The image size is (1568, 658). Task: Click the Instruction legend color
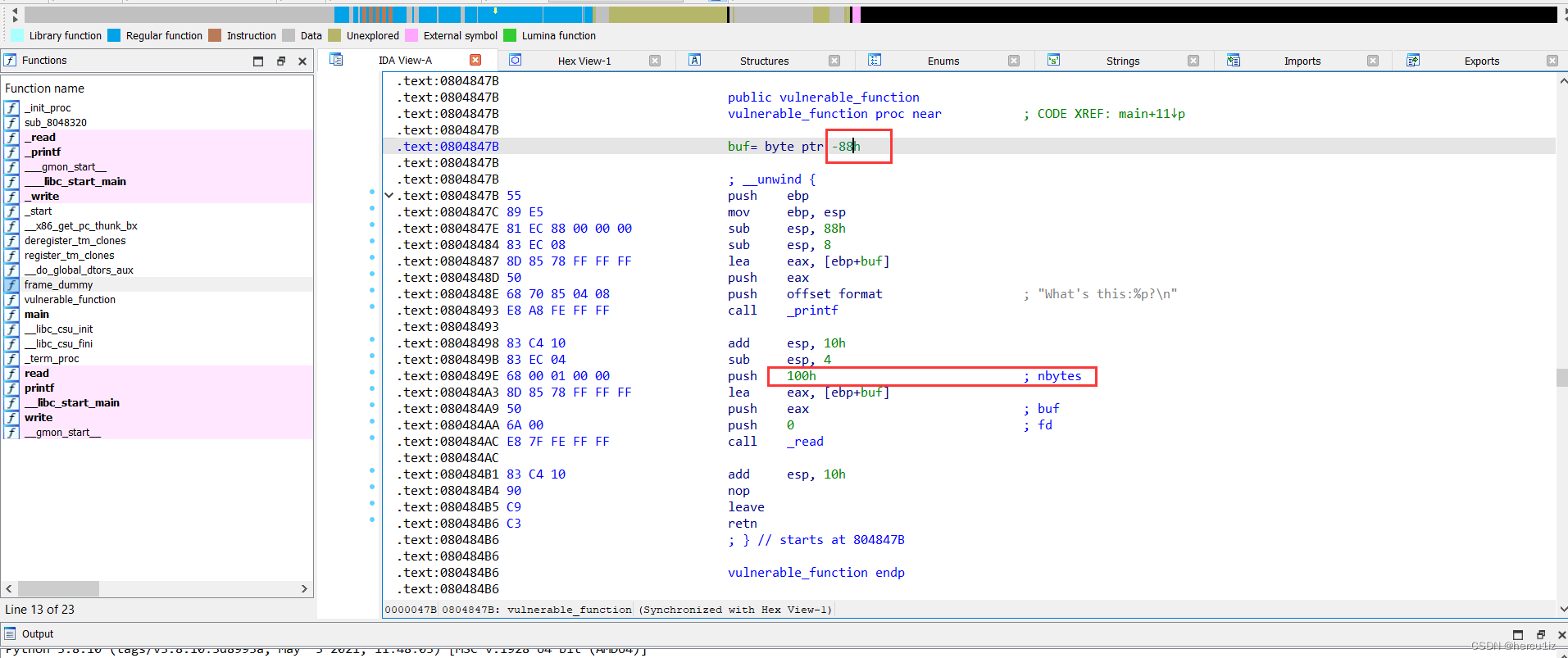(215, 35)
